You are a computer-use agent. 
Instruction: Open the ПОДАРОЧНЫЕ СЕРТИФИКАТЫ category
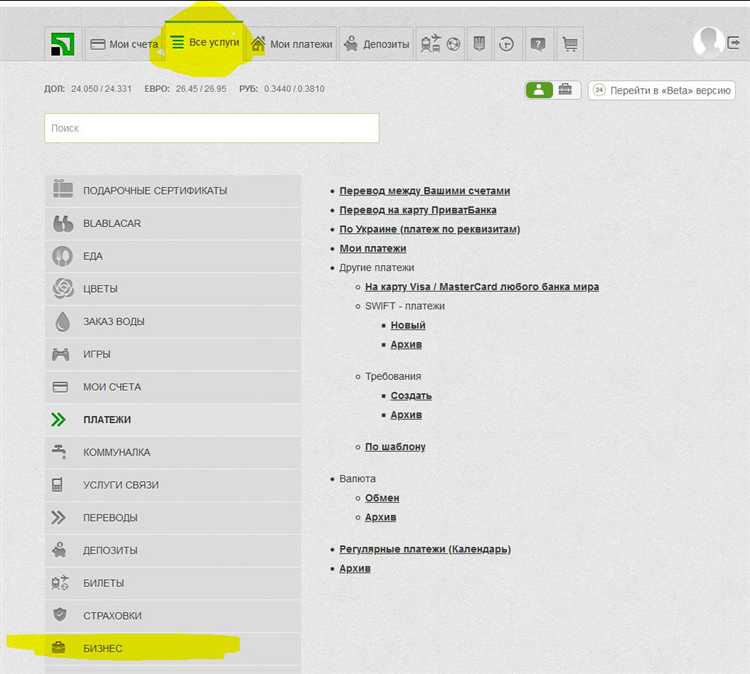coord(173,190)
